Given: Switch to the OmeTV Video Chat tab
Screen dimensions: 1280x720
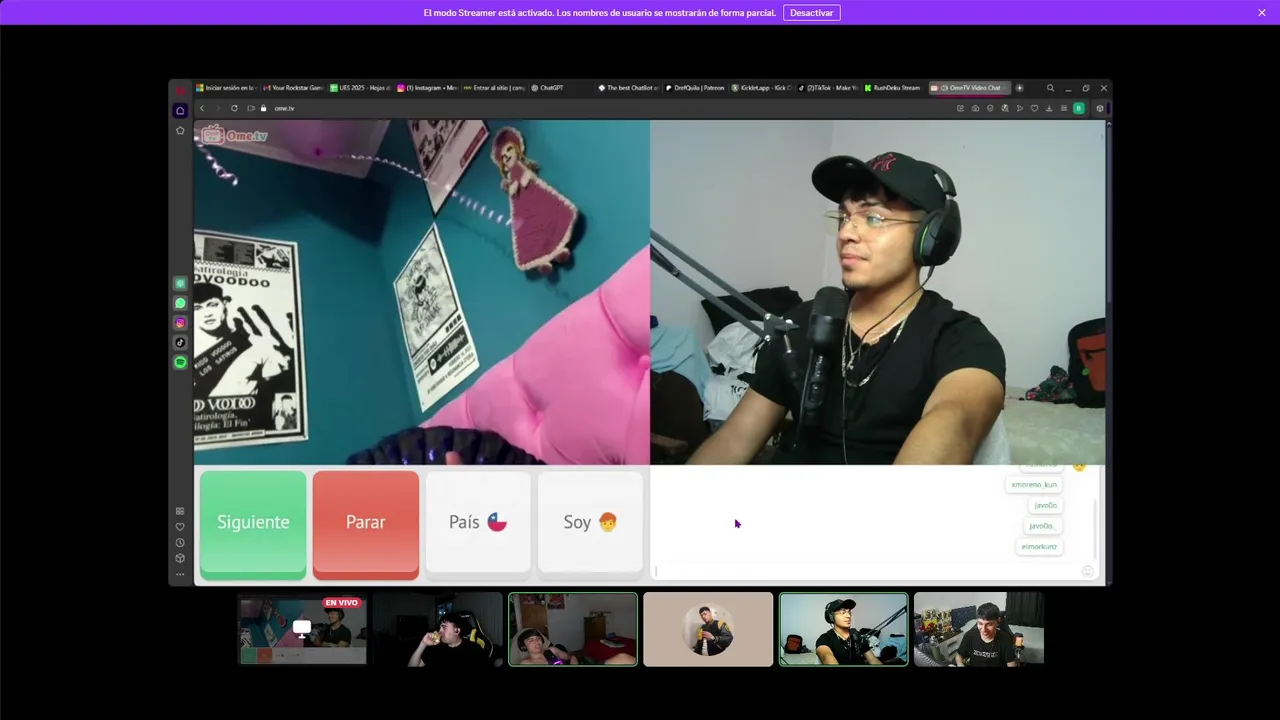Looking at the screenshot, I should [970, 88].
